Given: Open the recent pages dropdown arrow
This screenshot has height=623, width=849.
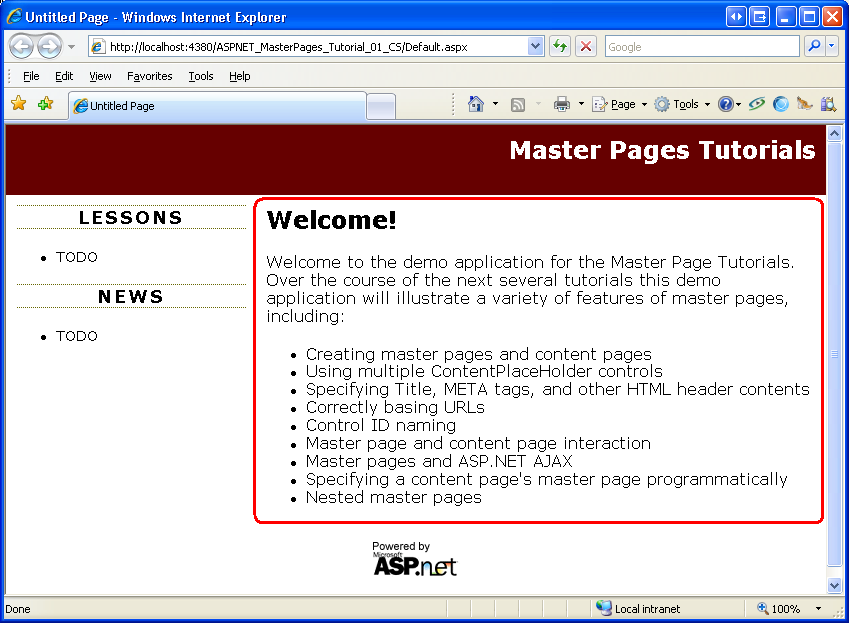Looking at the screenshot, I should coord(71,47).
